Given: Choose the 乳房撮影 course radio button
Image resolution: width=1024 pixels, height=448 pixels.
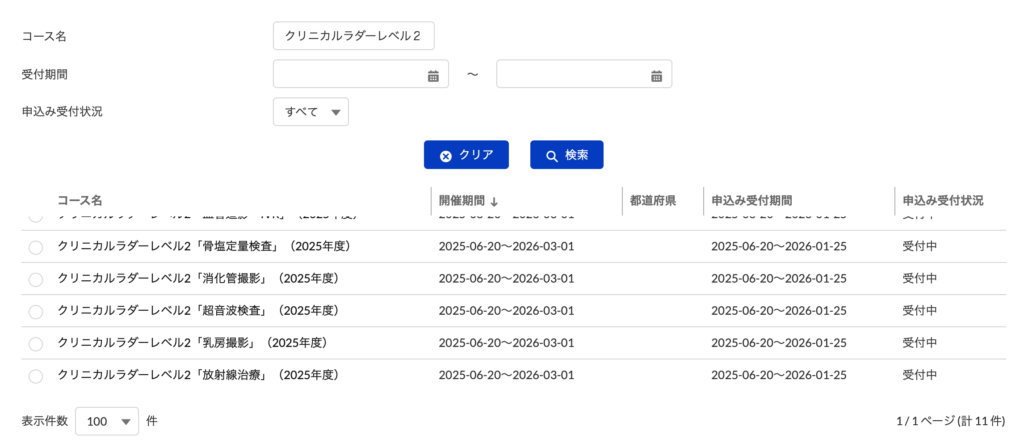Looking at the screenshot, I should 36,343.
